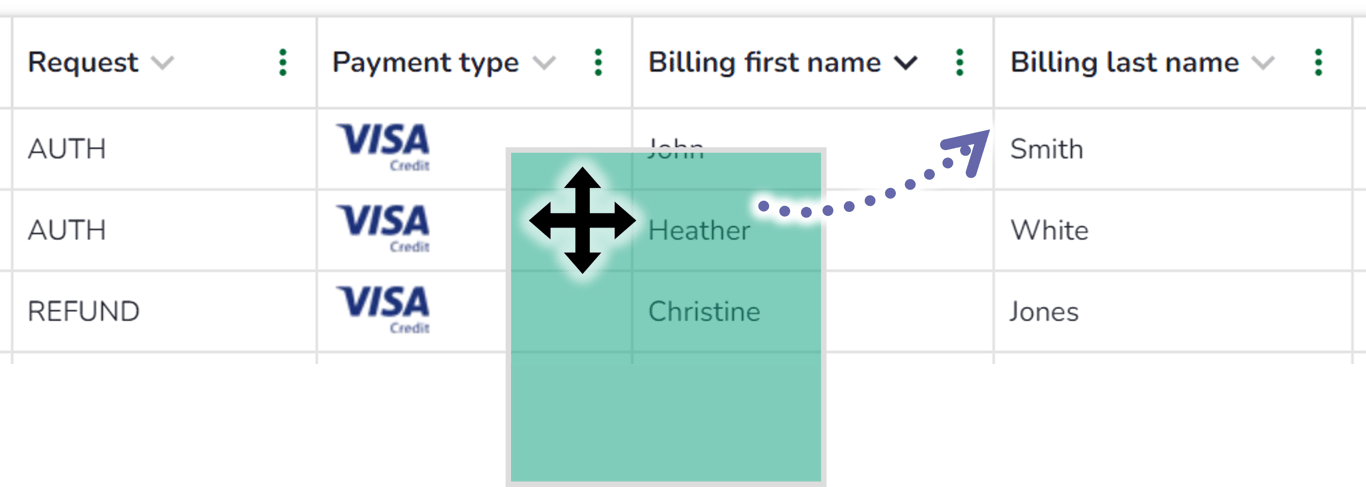This screenshot has width=1366, height=487.
Task: Toggle Billing first name sort chevron
Action: coord(905,63)
